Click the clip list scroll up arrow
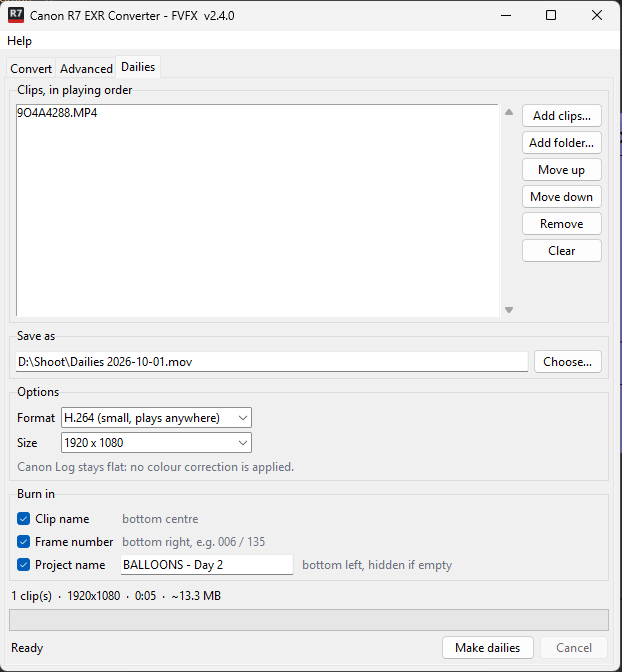 tap(509, 112)
